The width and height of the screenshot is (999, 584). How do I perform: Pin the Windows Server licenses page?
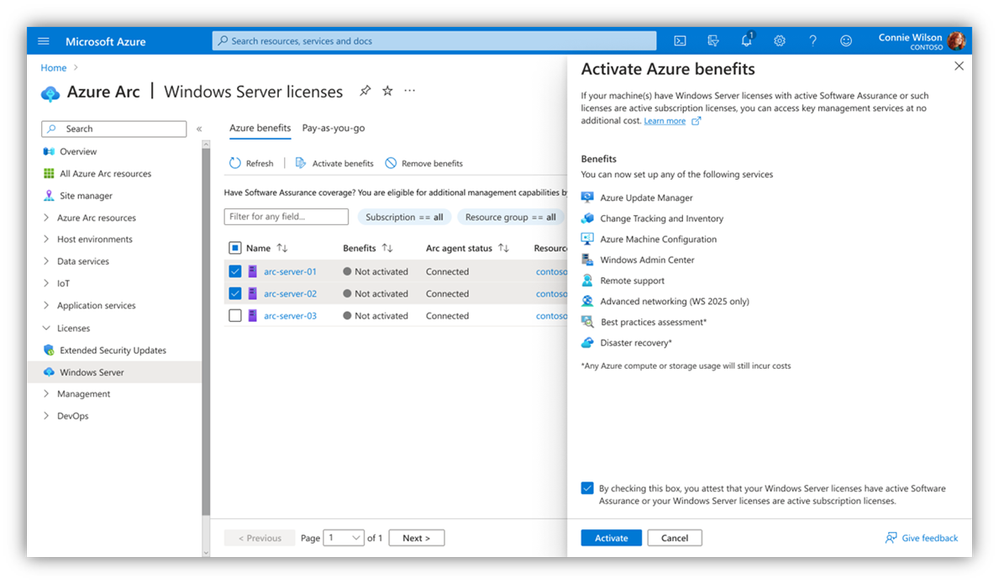point(364,91)
